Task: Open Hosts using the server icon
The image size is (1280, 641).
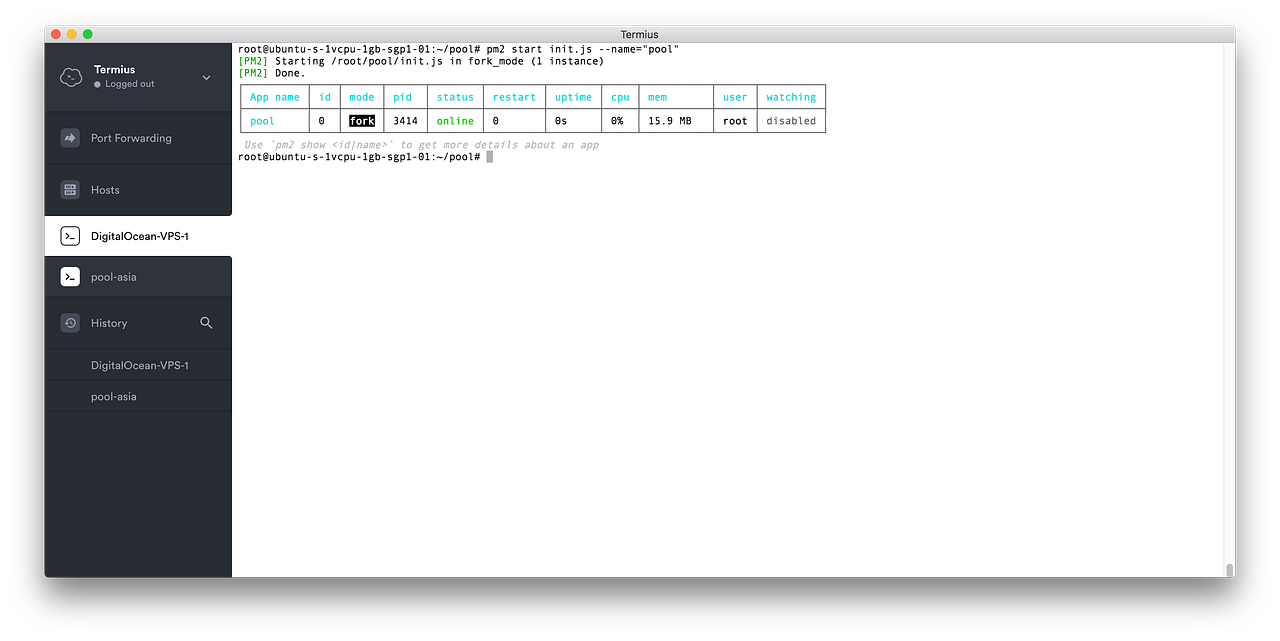Action: click(x=70, y=189)
